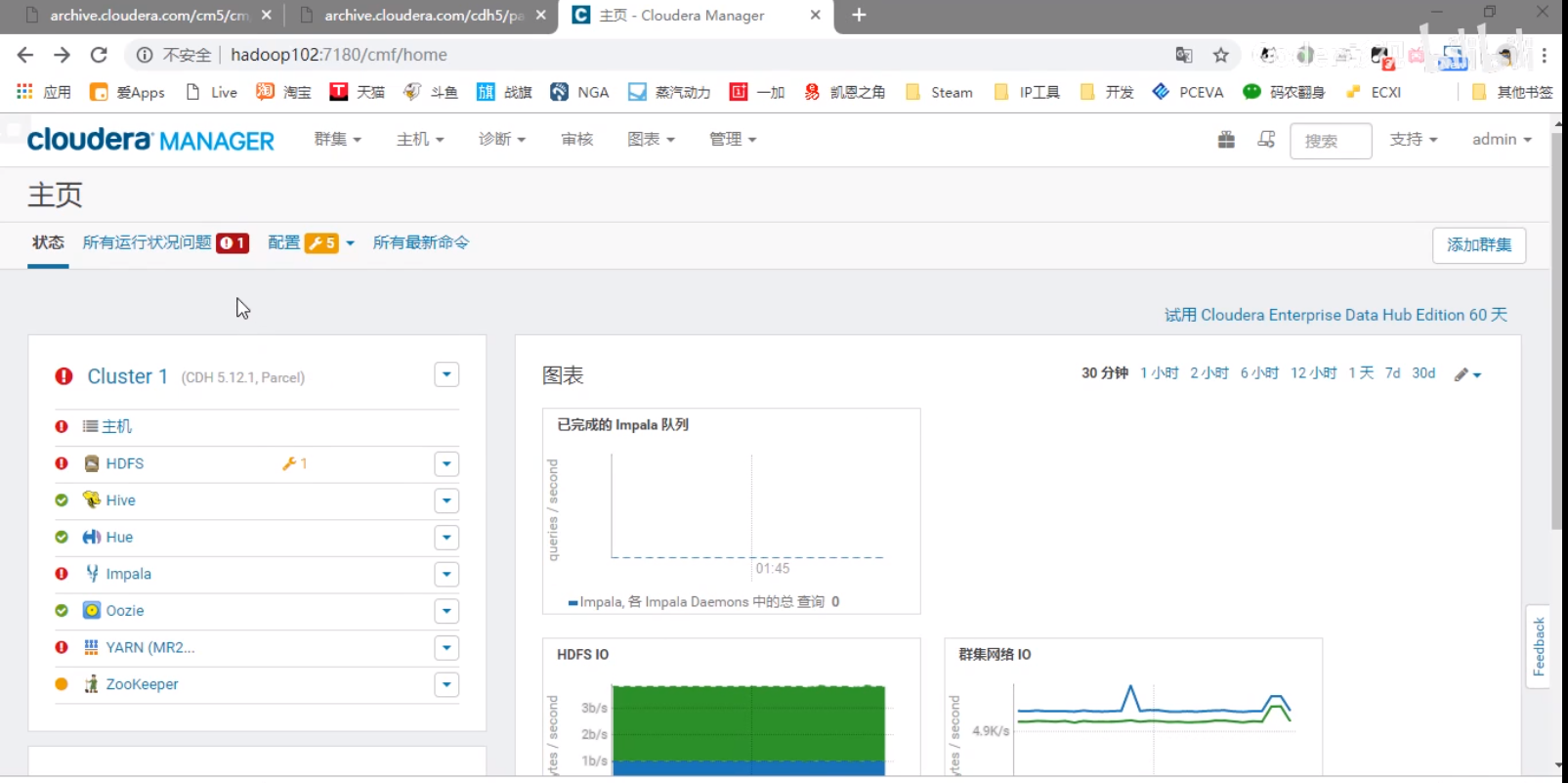Screen dimensions: 1568x783
Task: Open 所有最新命令 tab
Action: coord(421,242)
